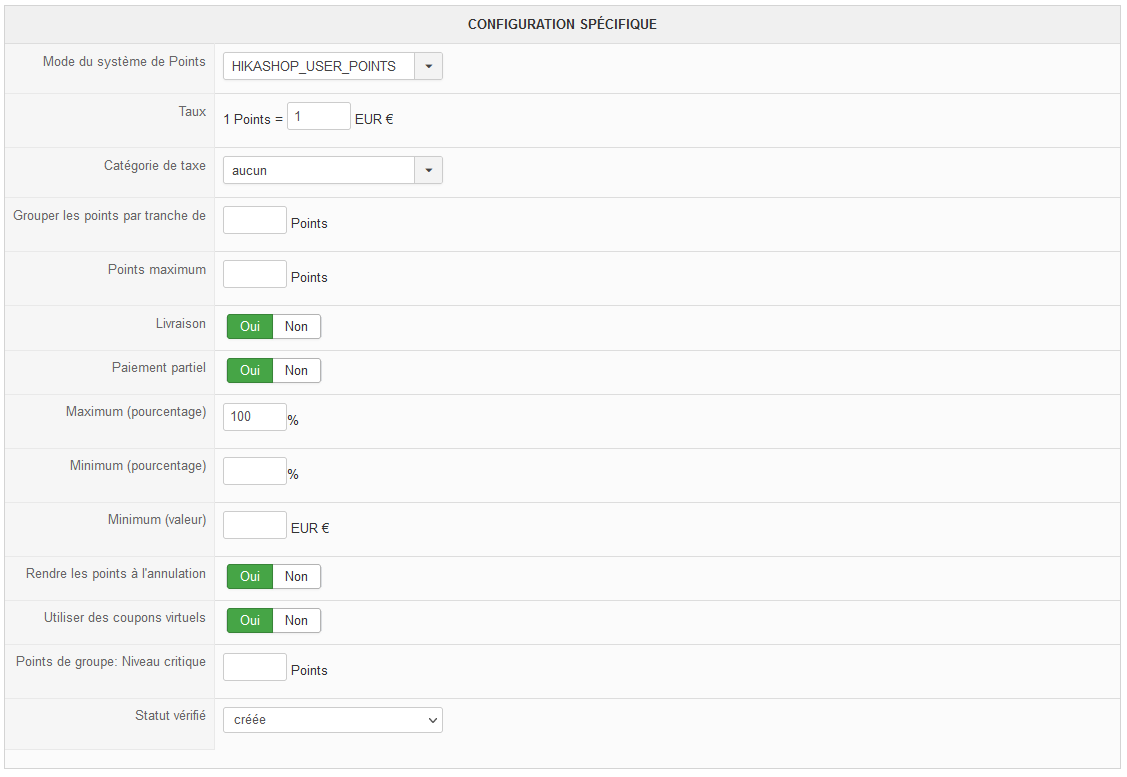Turn on Utiliser des coupons virtuels

[x=250, y=621]
